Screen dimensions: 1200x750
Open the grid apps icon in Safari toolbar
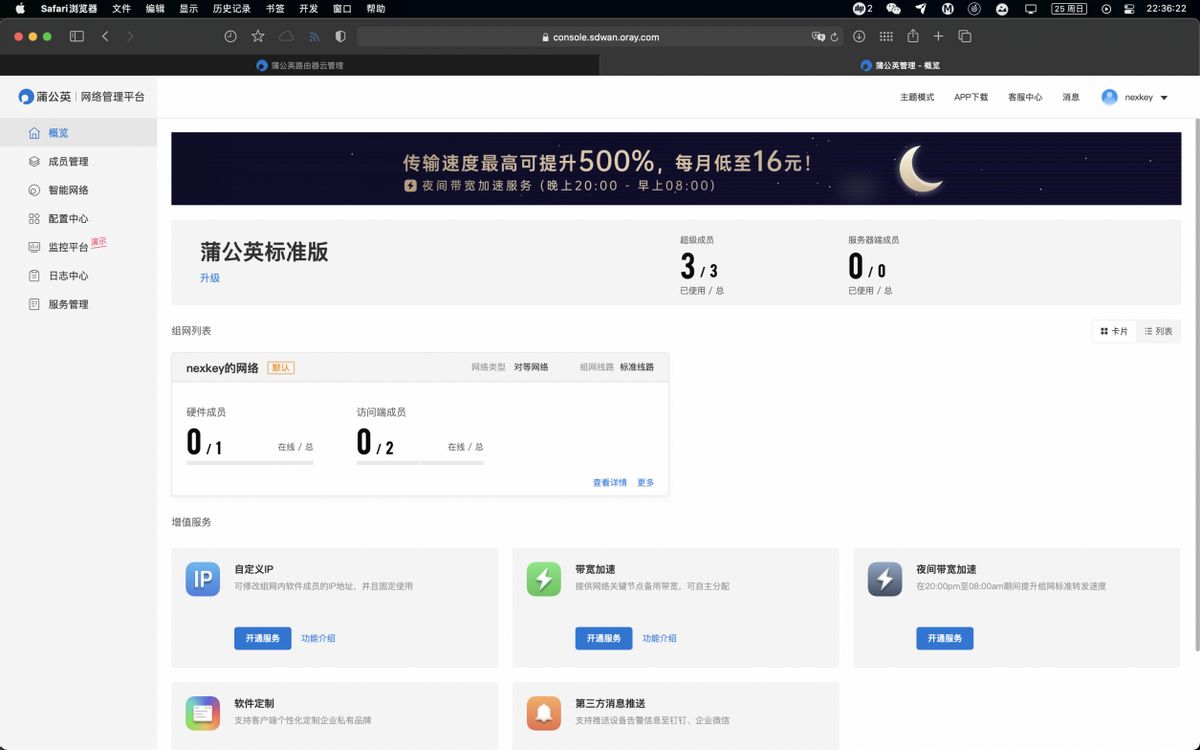(x=886, y=36)
